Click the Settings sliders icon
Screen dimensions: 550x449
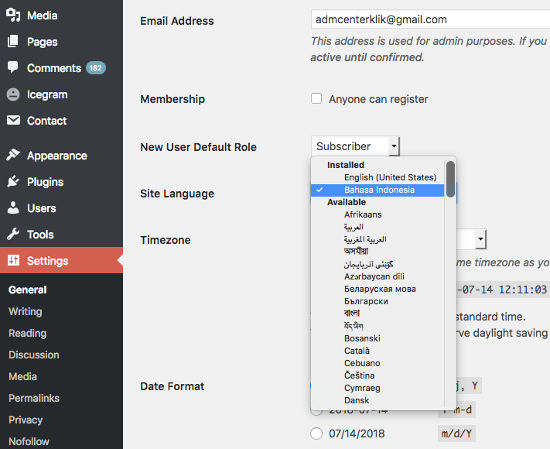[x=13, y=260]
